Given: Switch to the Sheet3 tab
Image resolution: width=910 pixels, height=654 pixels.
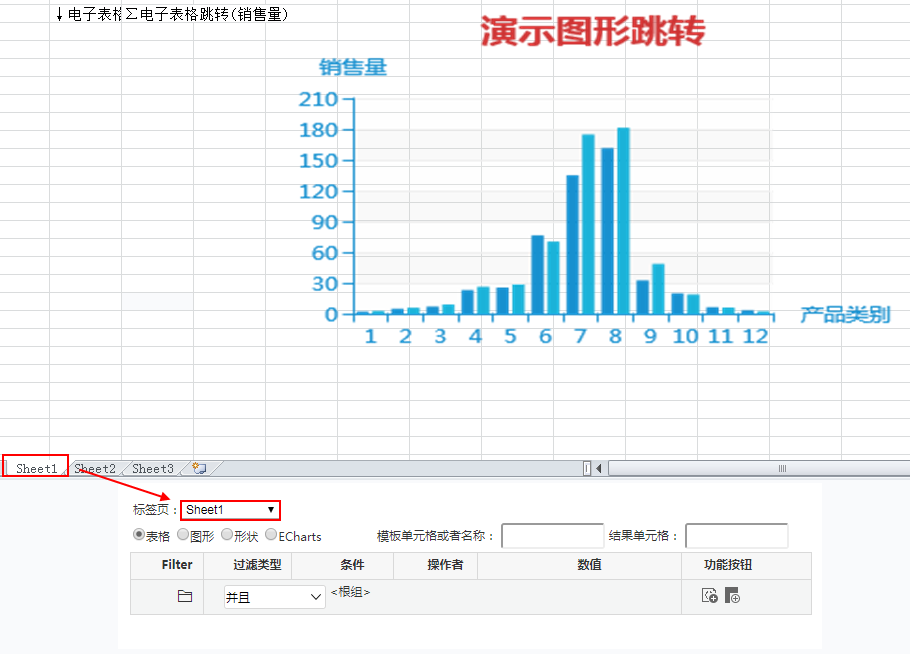Looking at the screenshot, I should [x=153, y=468].
